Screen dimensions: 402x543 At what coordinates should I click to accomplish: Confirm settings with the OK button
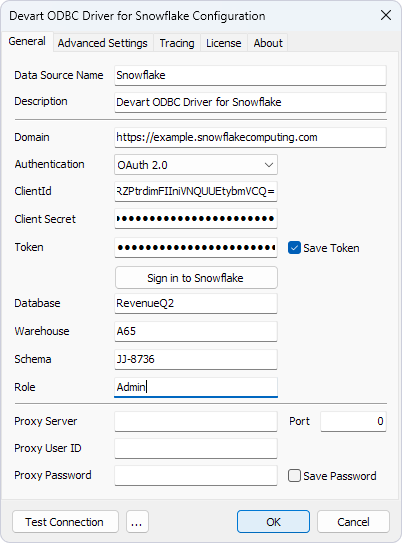273,522
